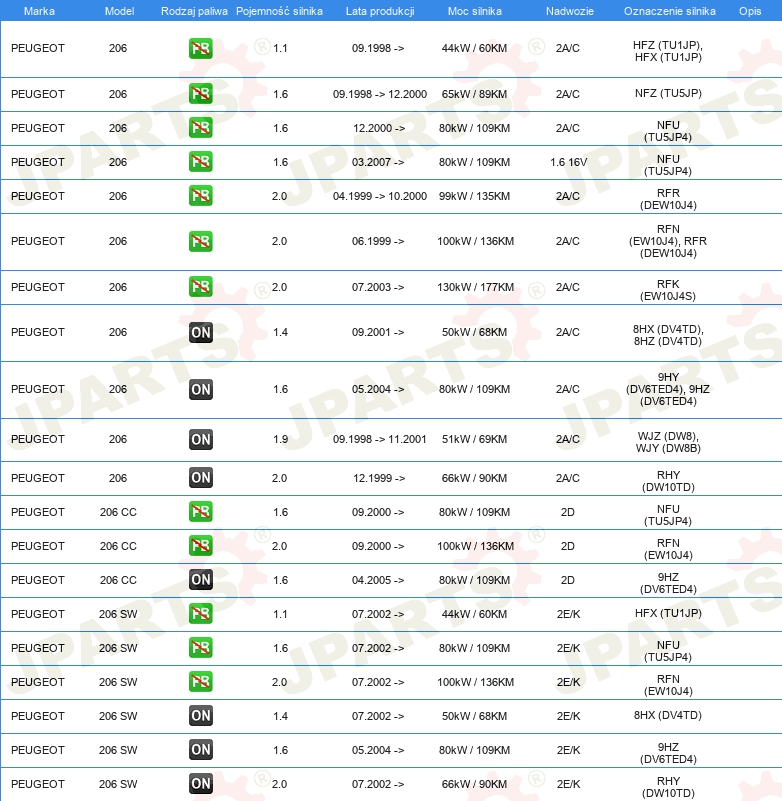Click diesel ON icon in 206 09.2001 row
This screenshot has width=782, height=801.
point(201,333)
